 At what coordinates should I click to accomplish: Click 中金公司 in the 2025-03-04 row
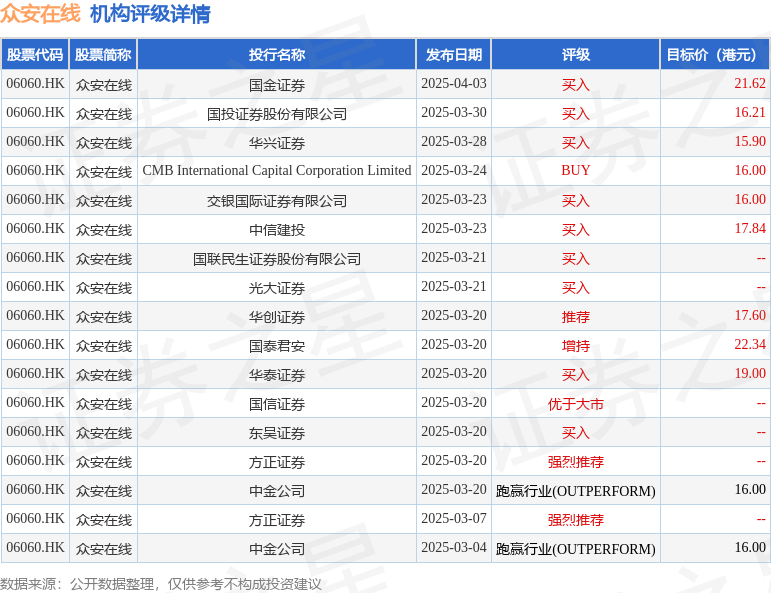tap(277, 549)
